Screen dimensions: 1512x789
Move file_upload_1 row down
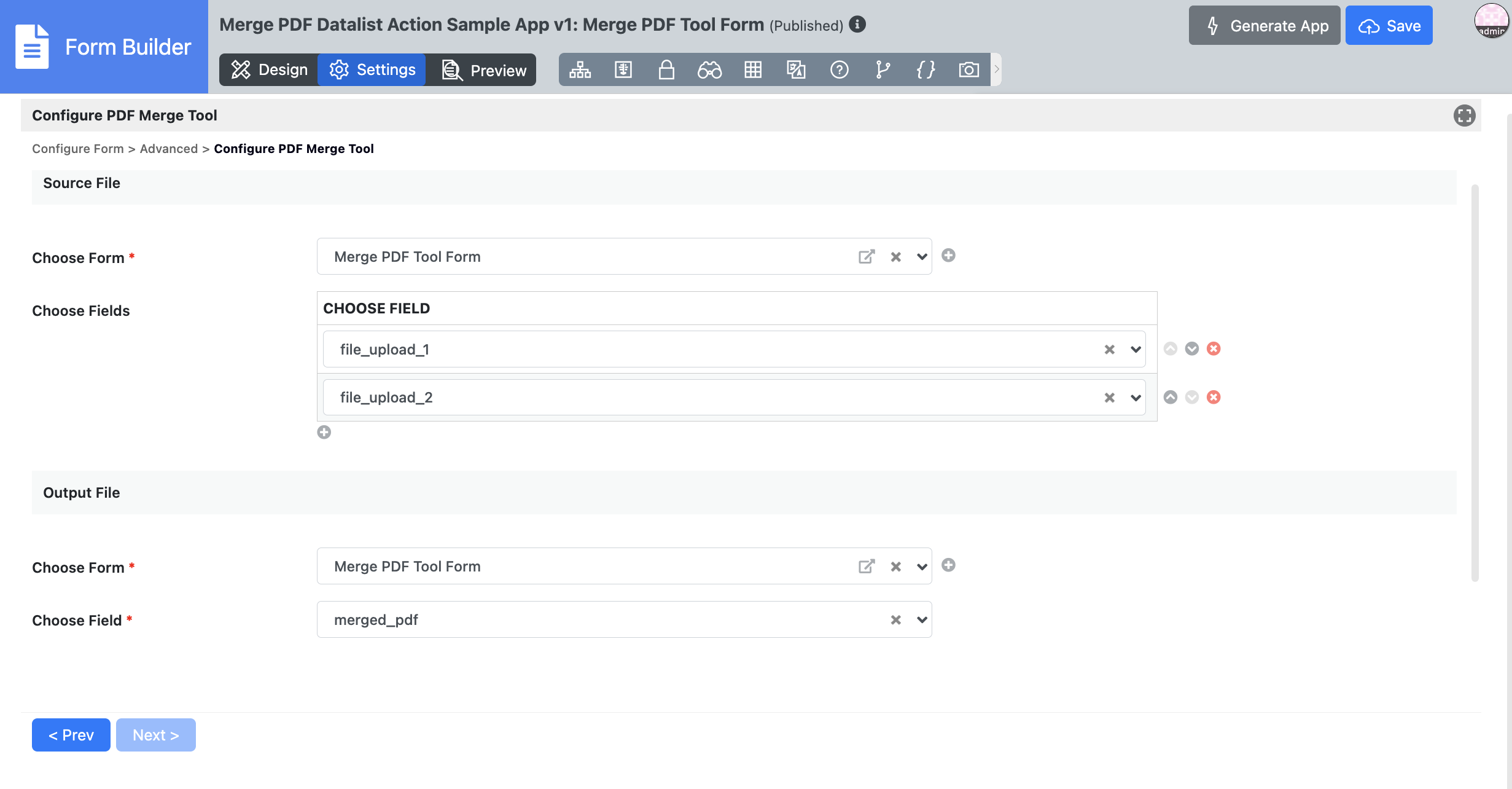1192,349
